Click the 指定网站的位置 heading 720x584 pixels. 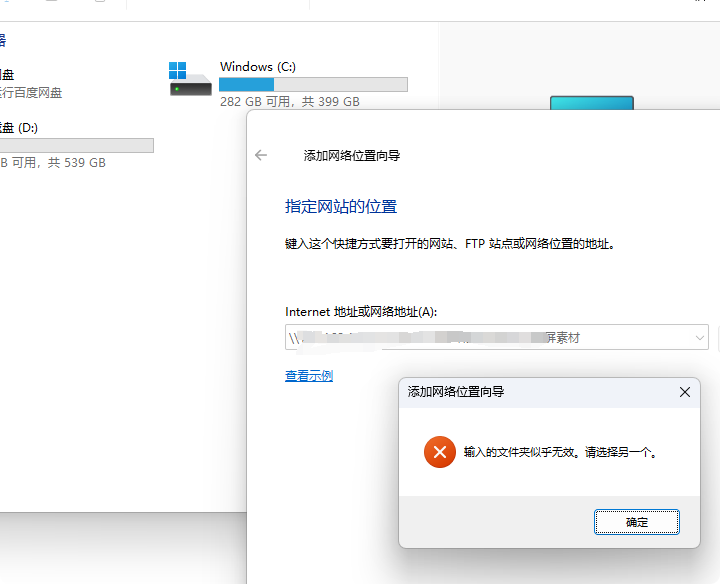(341, 206)
